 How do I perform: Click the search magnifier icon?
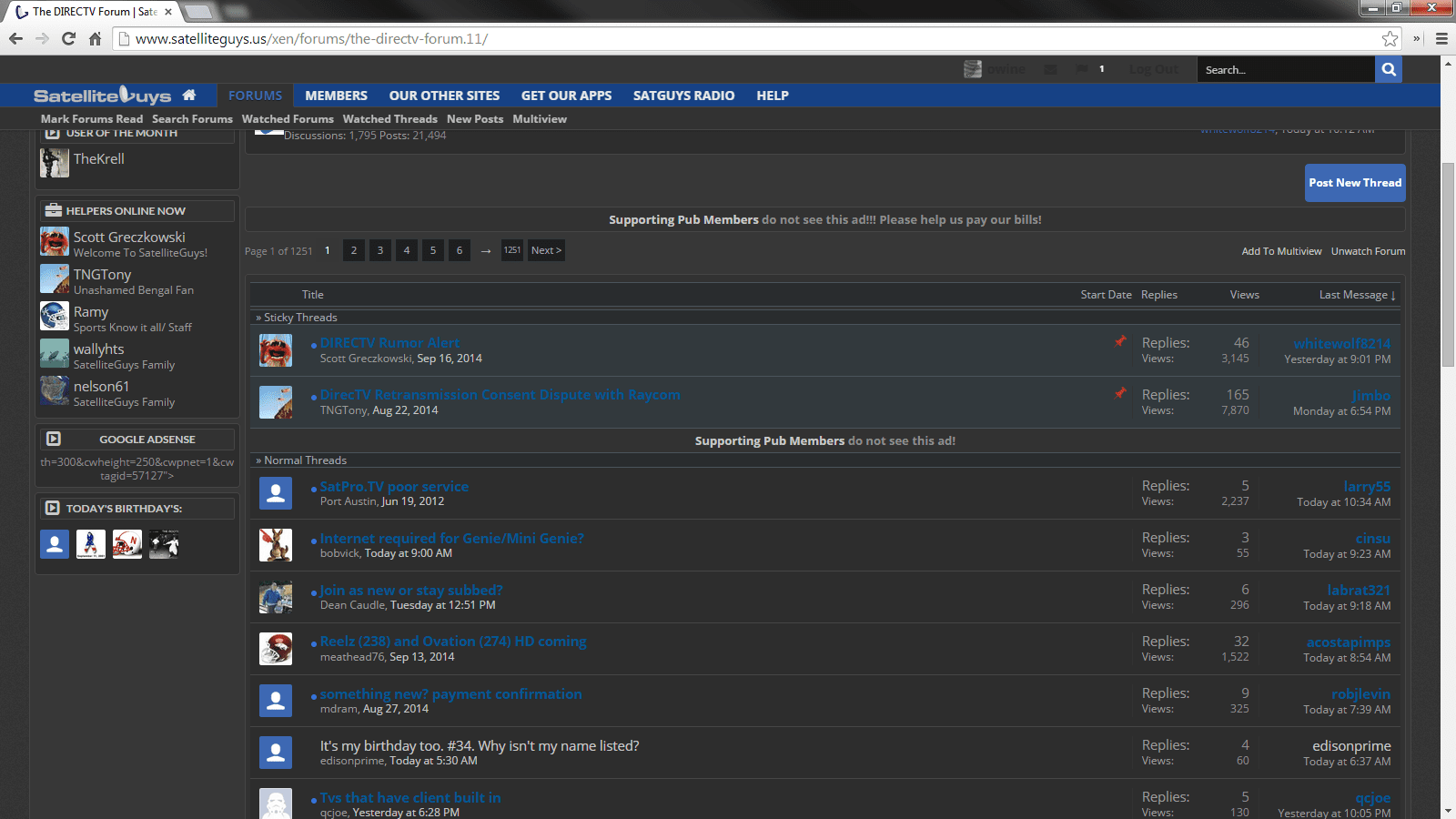(x=1388, y=69)
